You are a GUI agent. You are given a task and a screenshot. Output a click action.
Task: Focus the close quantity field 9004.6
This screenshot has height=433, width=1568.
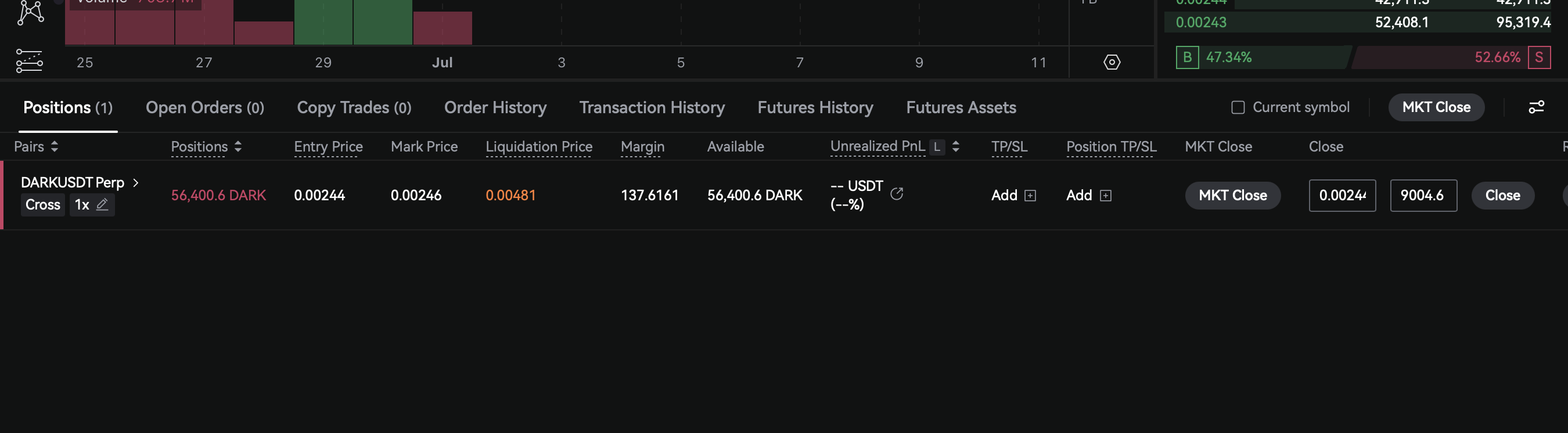(1423, 195)
